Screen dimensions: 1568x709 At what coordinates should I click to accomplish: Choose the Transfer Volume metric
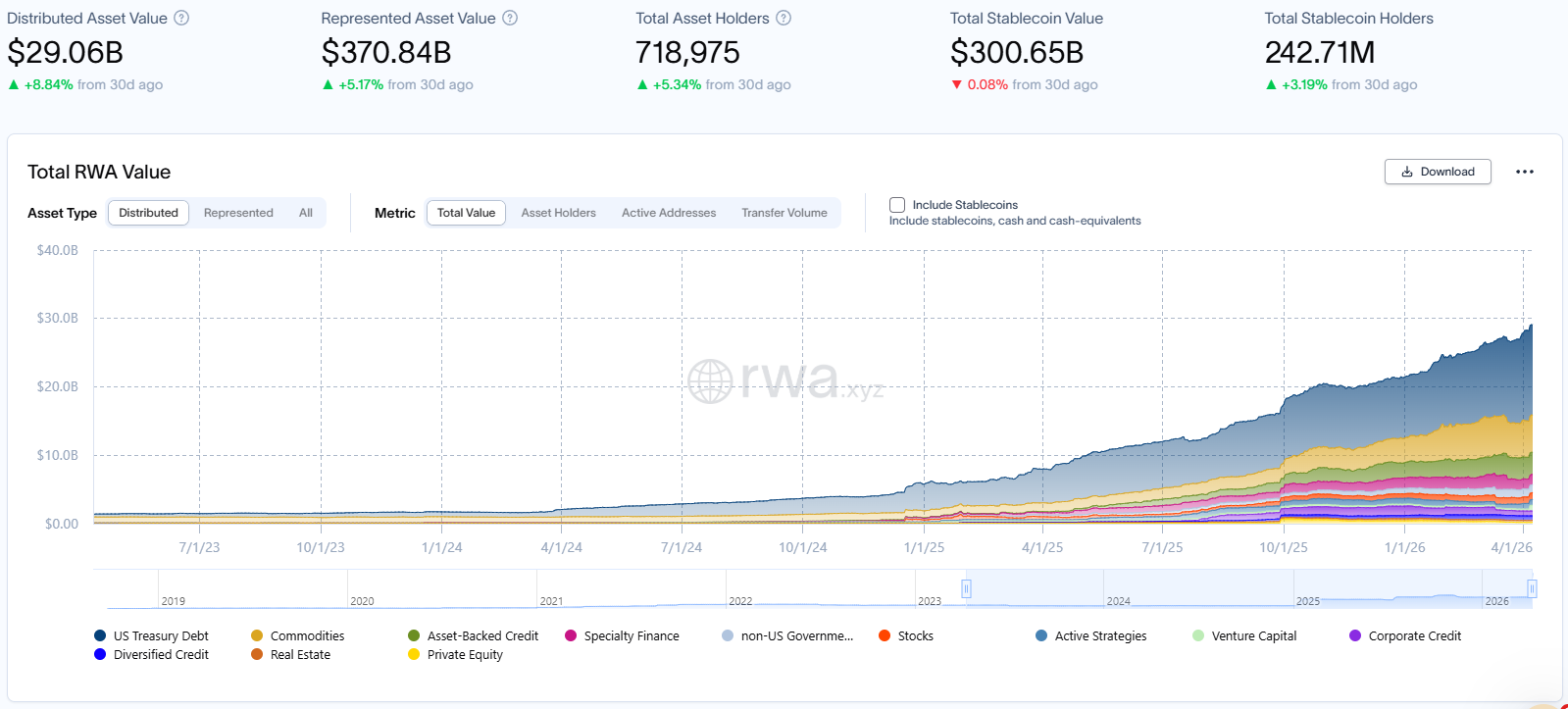784,213
